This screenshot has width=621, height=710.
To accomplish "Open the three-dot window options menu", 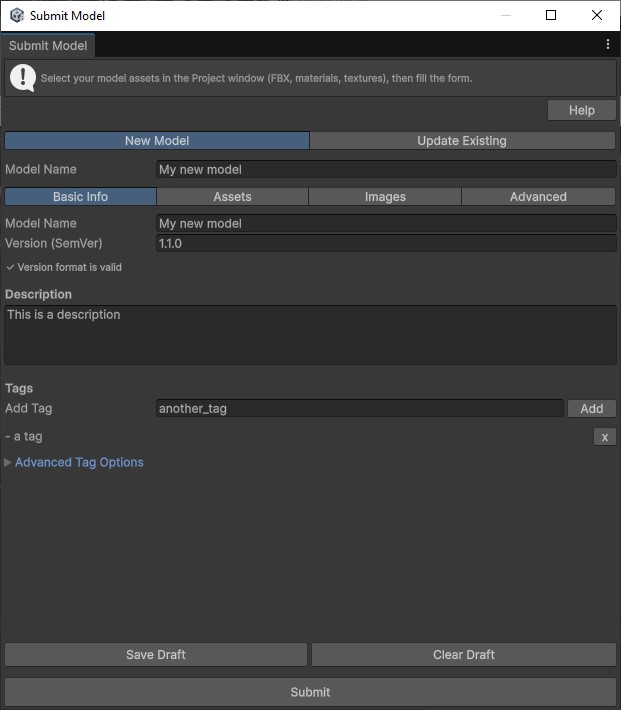I will click(607, 44).
